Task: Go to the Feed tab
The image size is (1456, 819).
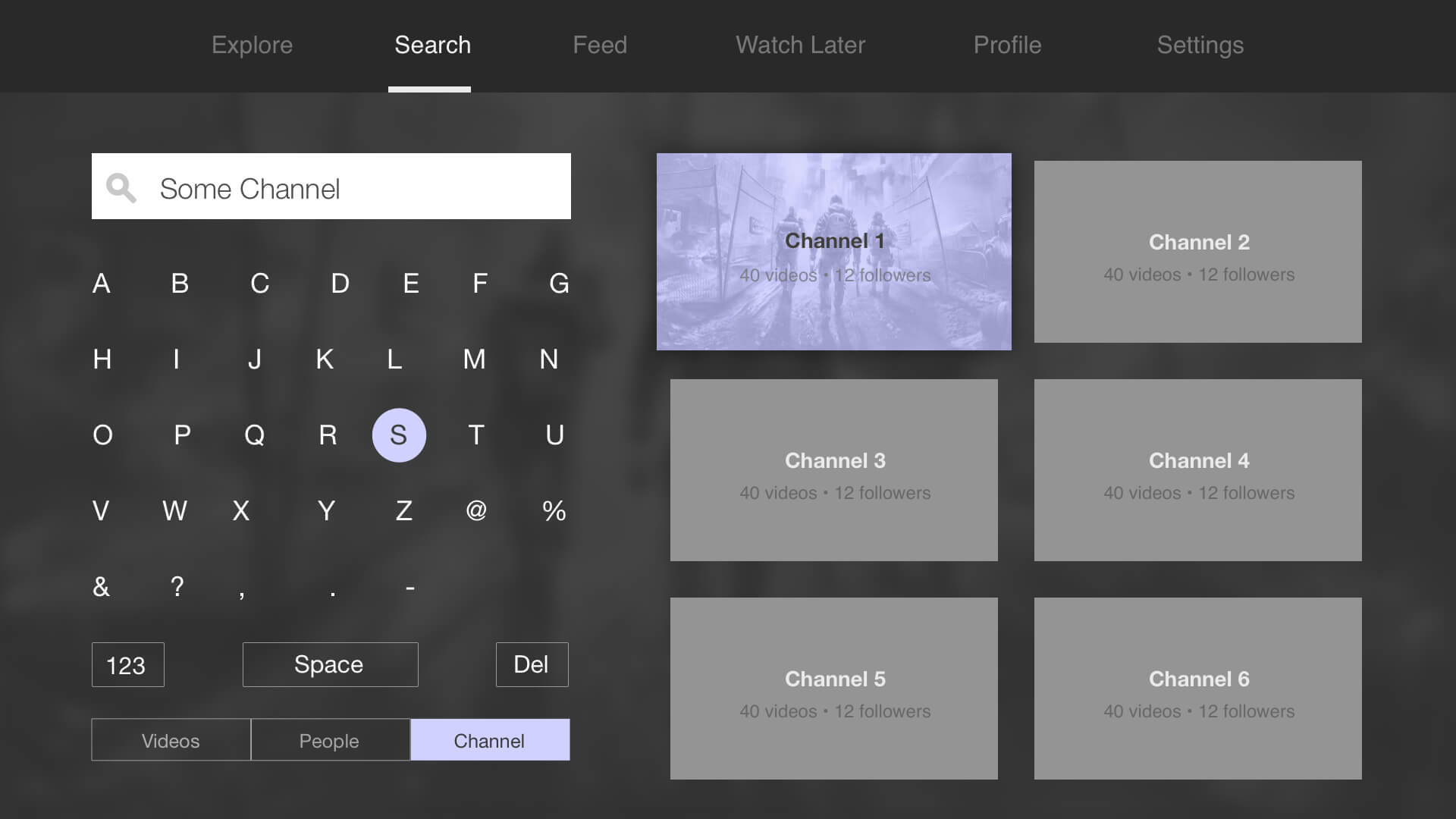Action: point(600,45)
